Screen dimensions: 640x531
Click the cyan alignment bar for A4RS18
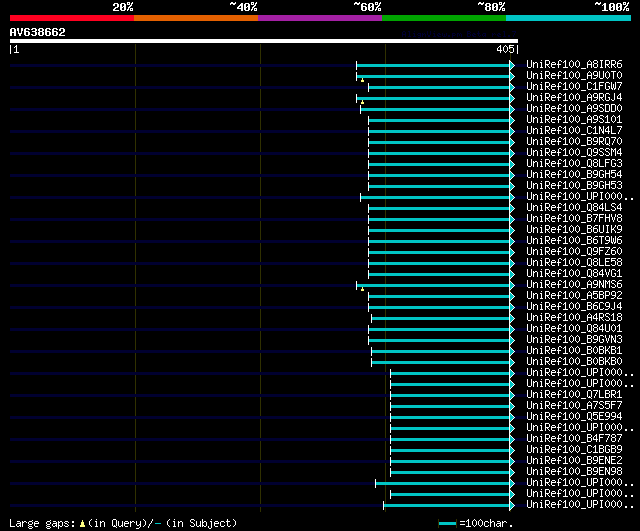tap(441, 318)
